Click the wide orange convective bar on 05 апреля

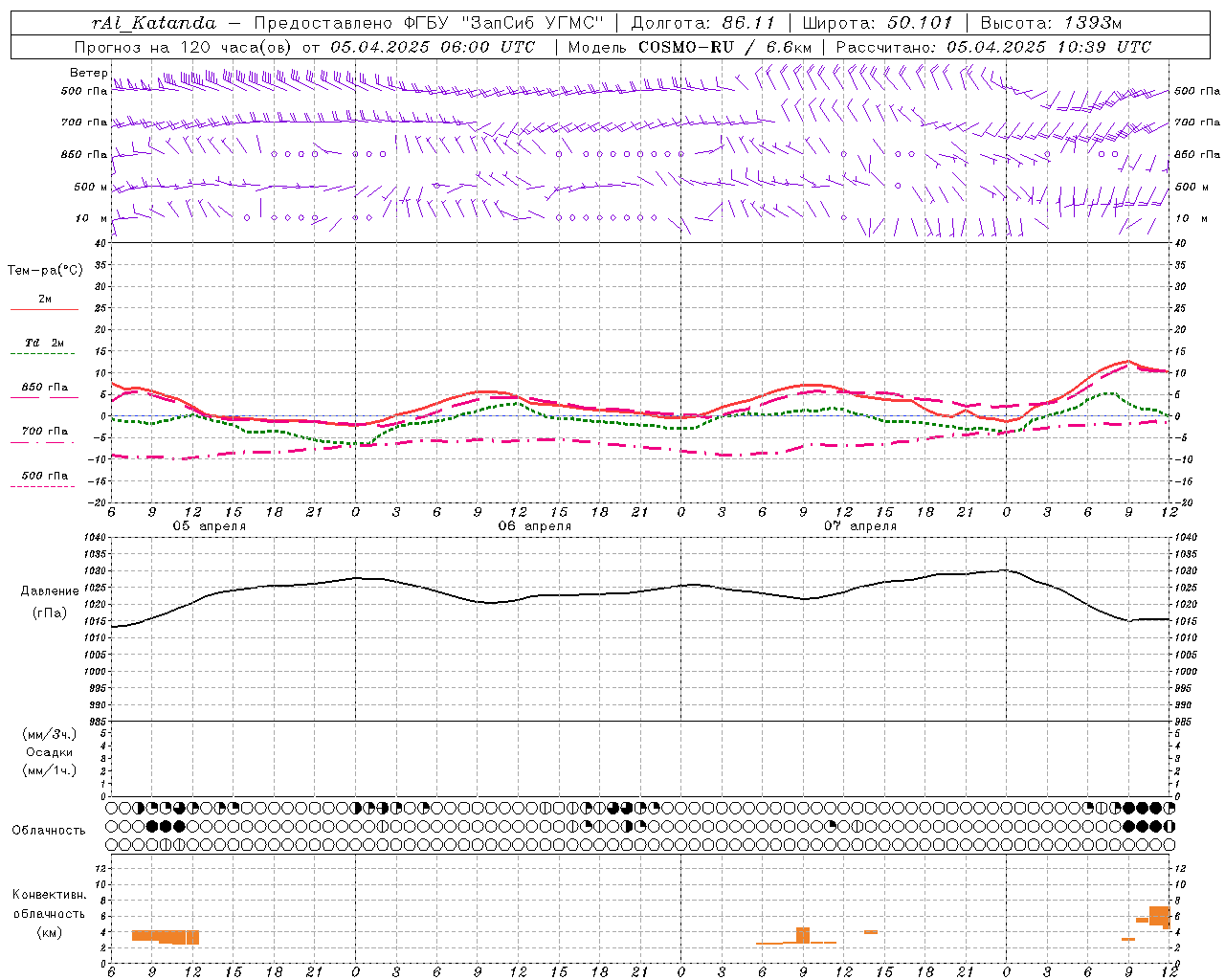pyautogui.click(x=166, y=937)
